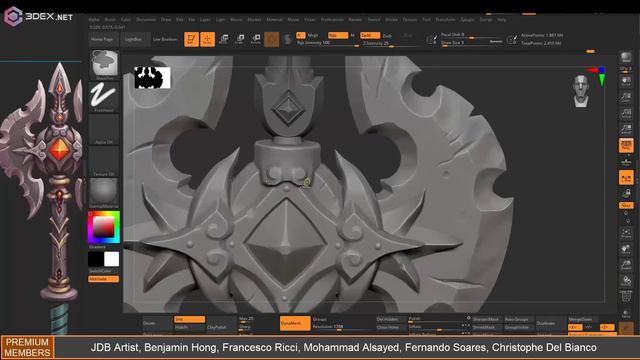Toggle the Alternate button
Image resolution: width=640 pixels, height=360 pixels.
pos(104,279)
